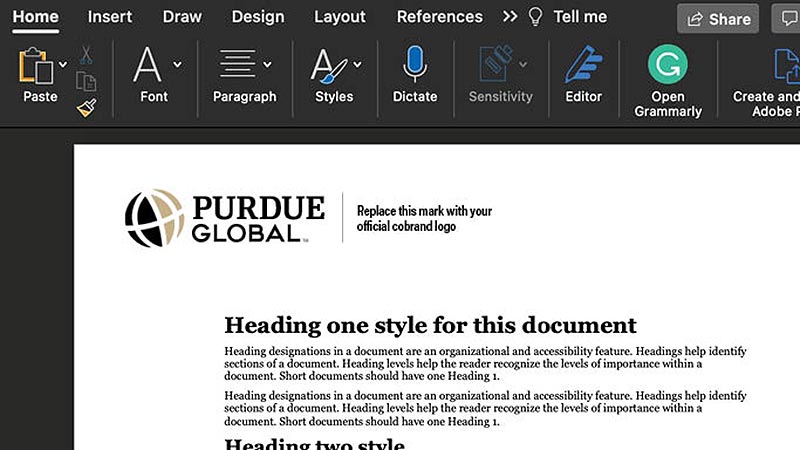Viewport: 800px width, 450px height.
Task: Show more ribbon tabs via double chevron
Action: point(509,17)
